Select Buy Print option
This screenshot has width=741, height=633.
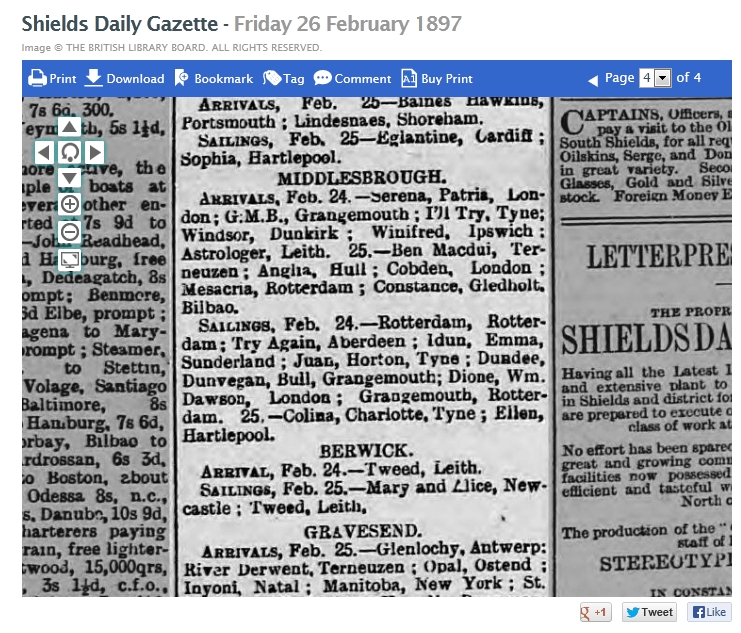436,78
